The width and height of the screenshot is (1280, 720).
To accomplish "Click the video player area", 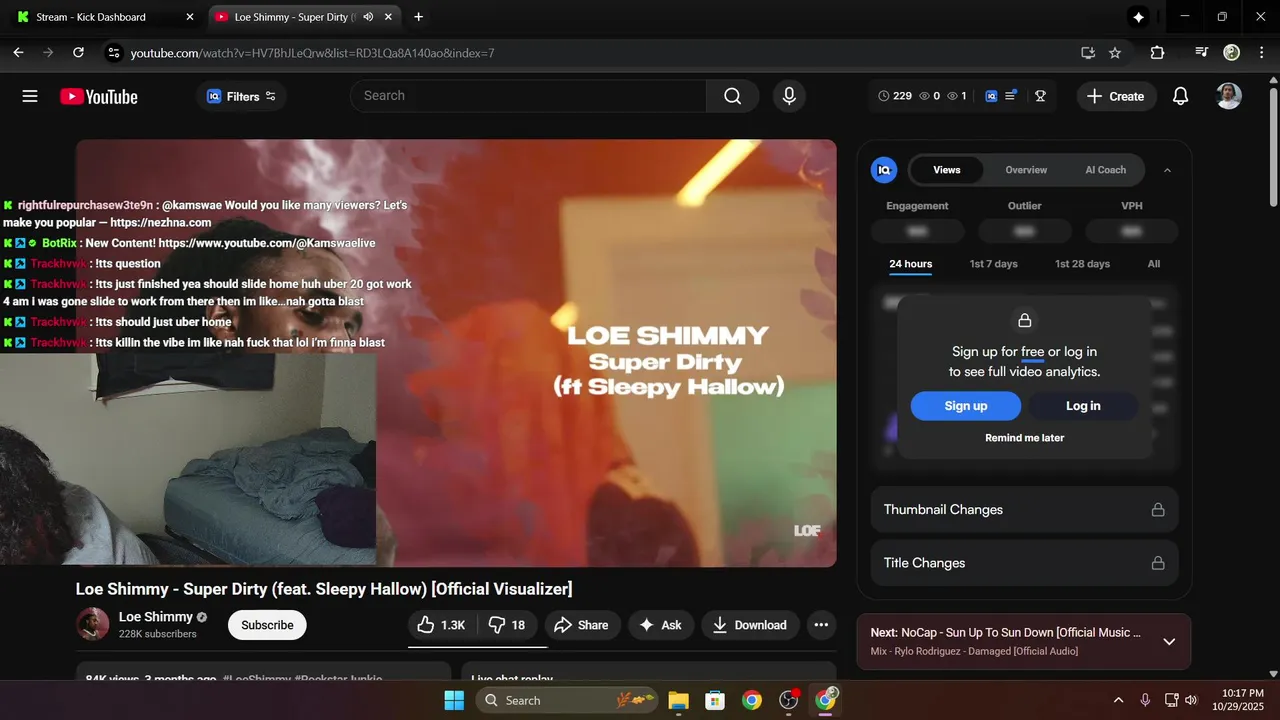I will tap(456, 353).
